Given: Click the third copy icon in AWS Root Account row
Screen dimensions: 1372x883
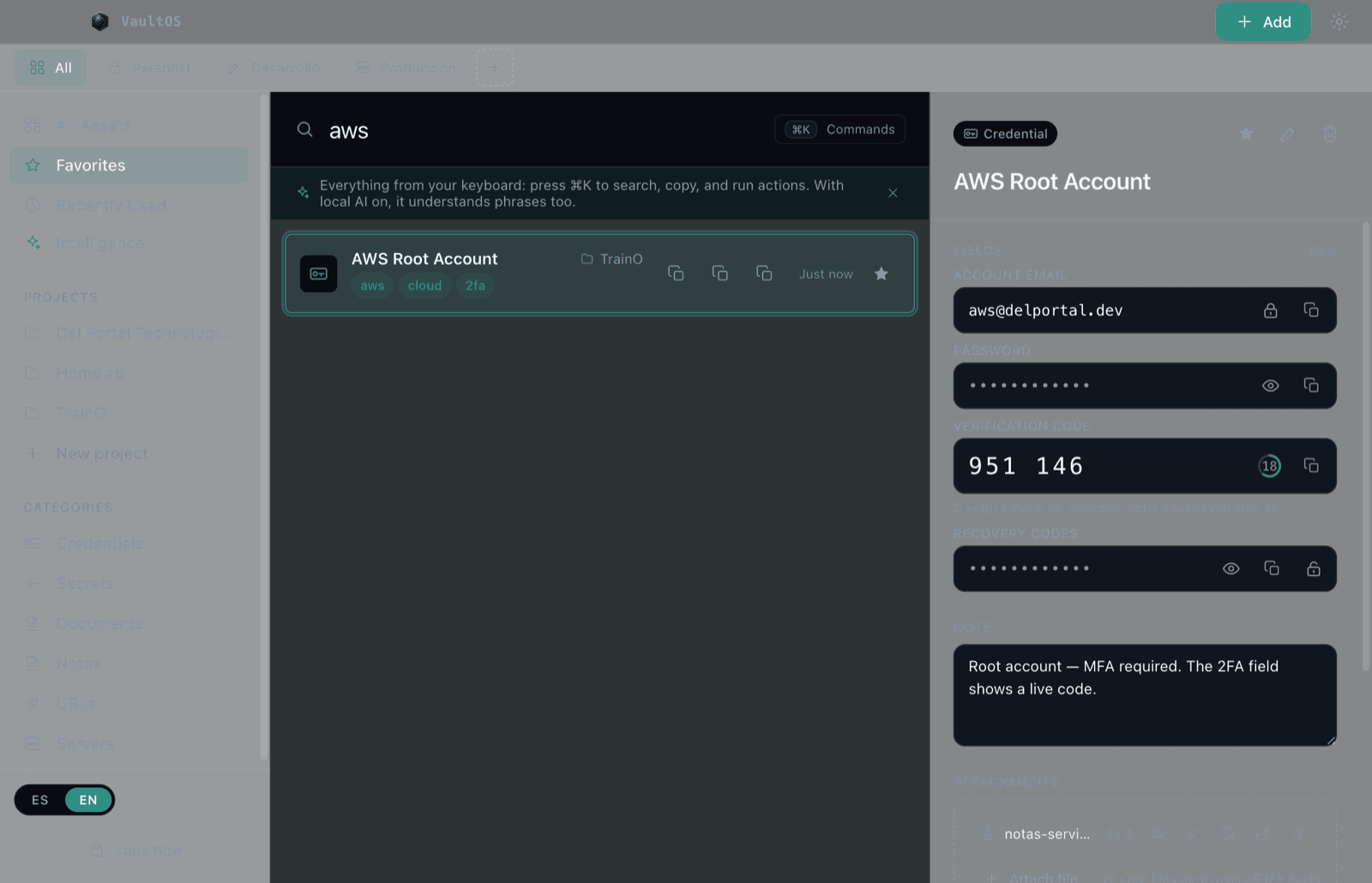Looking at the screenshot, I should pos(764,273).
